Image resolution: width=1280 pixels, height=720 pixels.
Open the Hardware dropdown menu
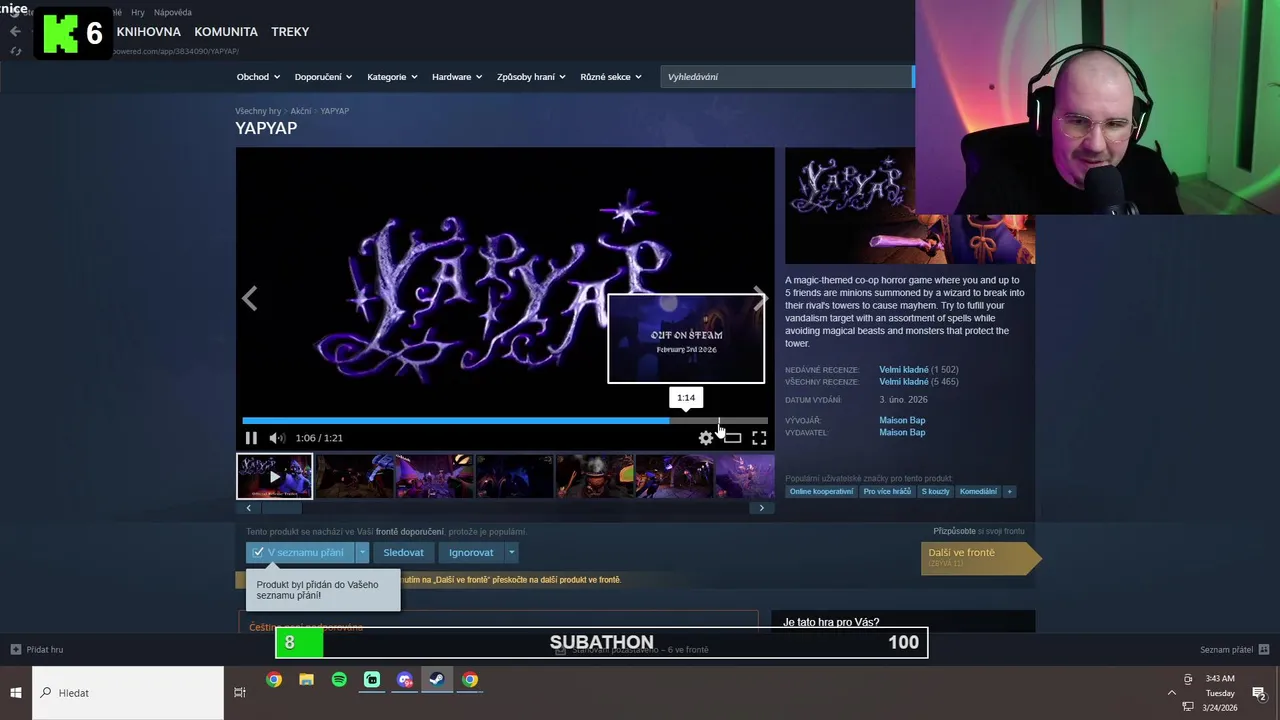pos(457,77)
